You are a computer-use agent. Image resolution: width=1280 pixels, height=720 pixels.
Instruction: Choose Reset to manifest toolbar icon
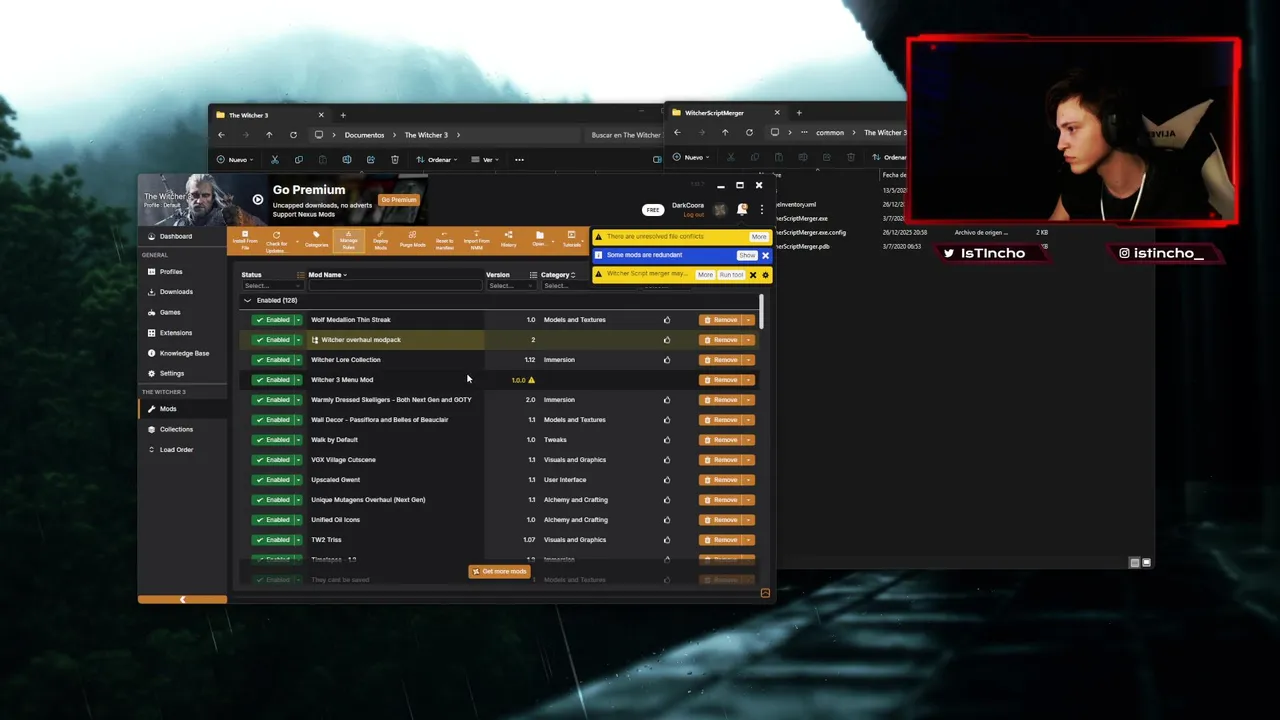coord(444,241)
